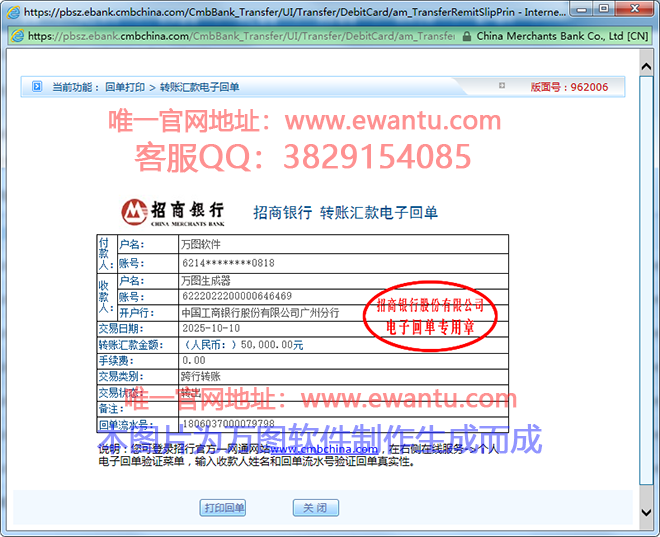This screenshot has height=537, width=660.
Task: Click receipt serial number 1806037000079798
Action: [x=229, y=423]
